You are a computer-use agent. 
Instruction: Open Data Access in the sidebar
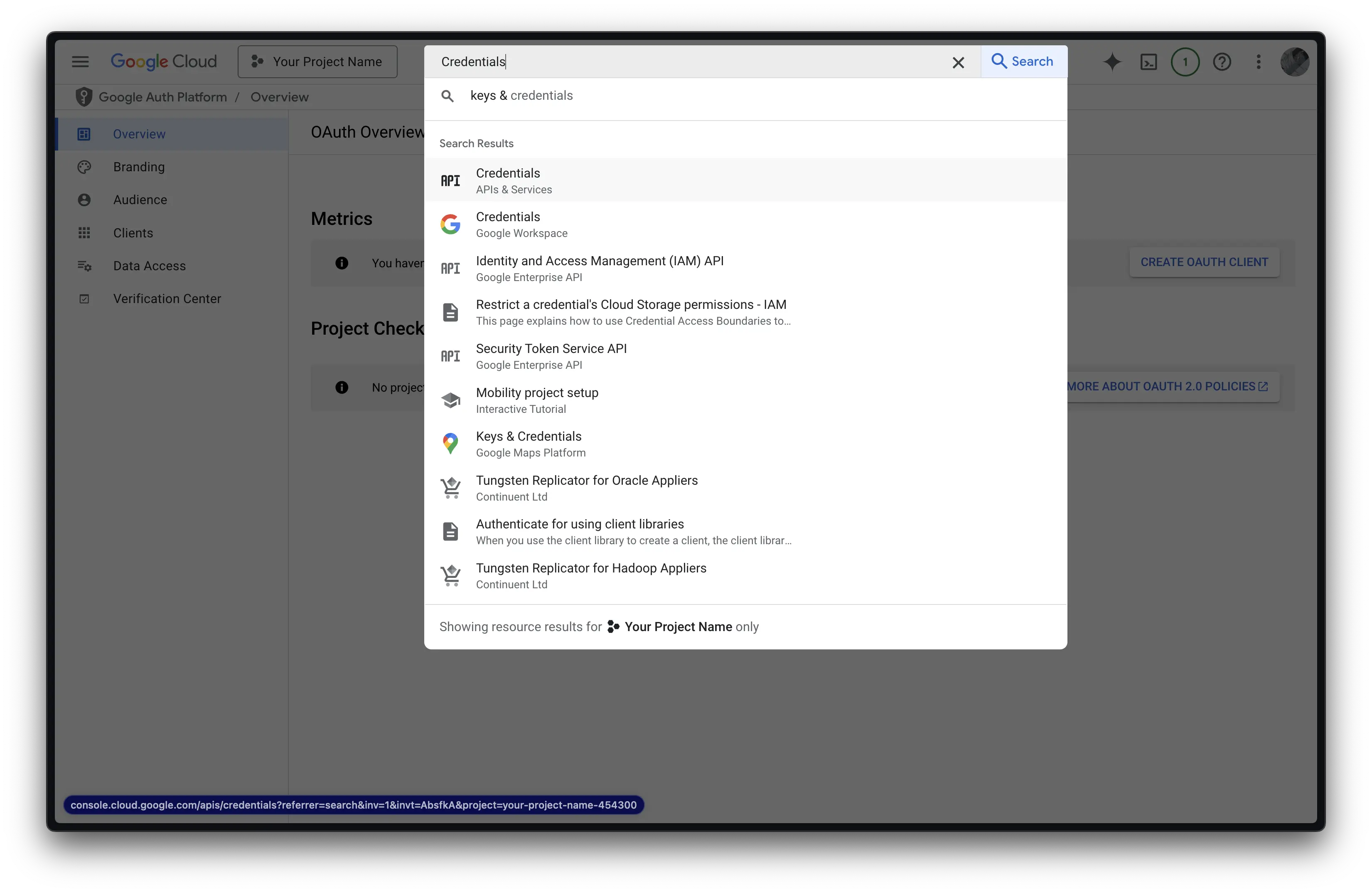[x=172, y=265]
